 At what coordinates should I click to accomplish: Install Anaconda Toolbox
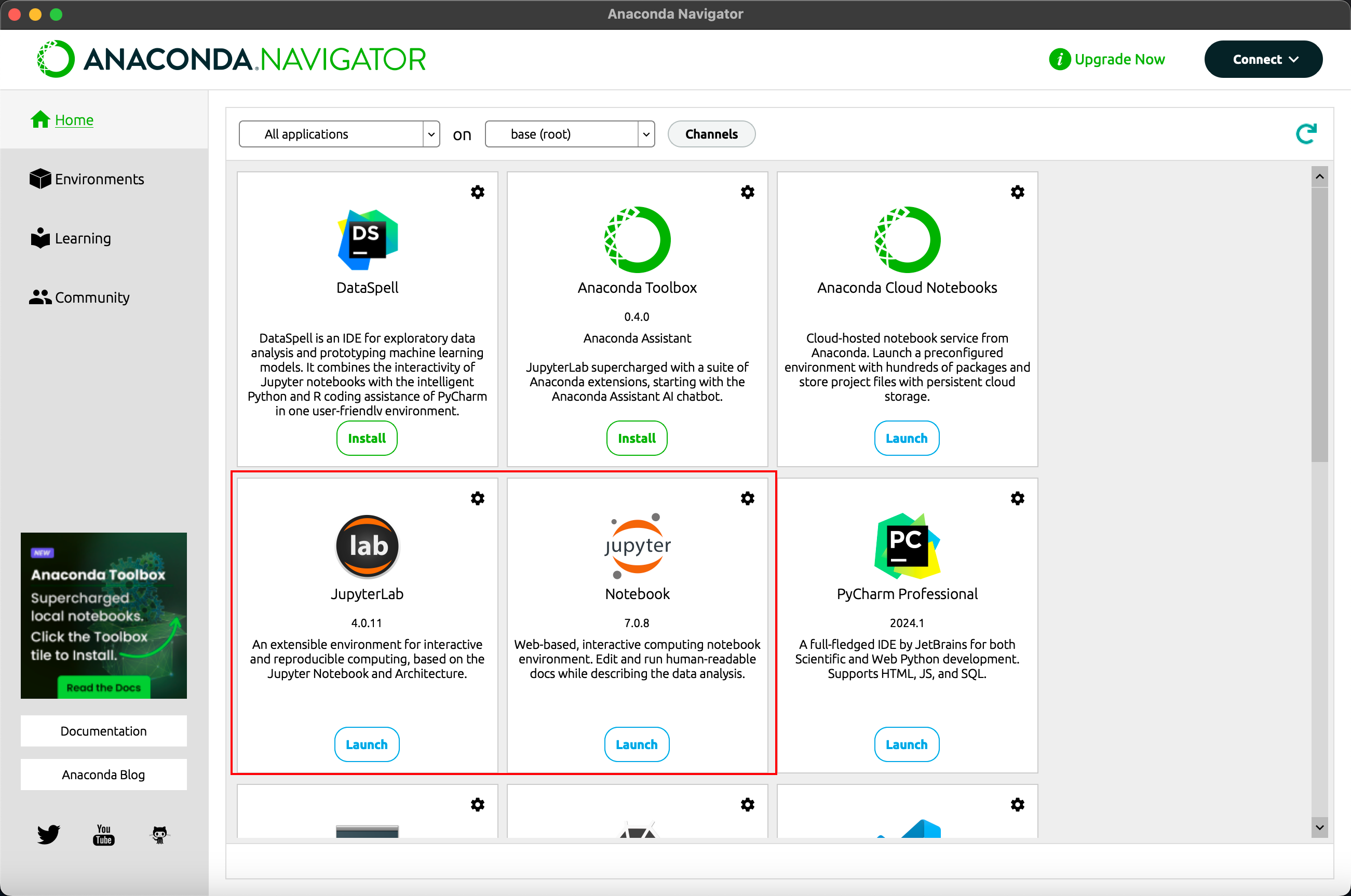(x=637, y=438)
